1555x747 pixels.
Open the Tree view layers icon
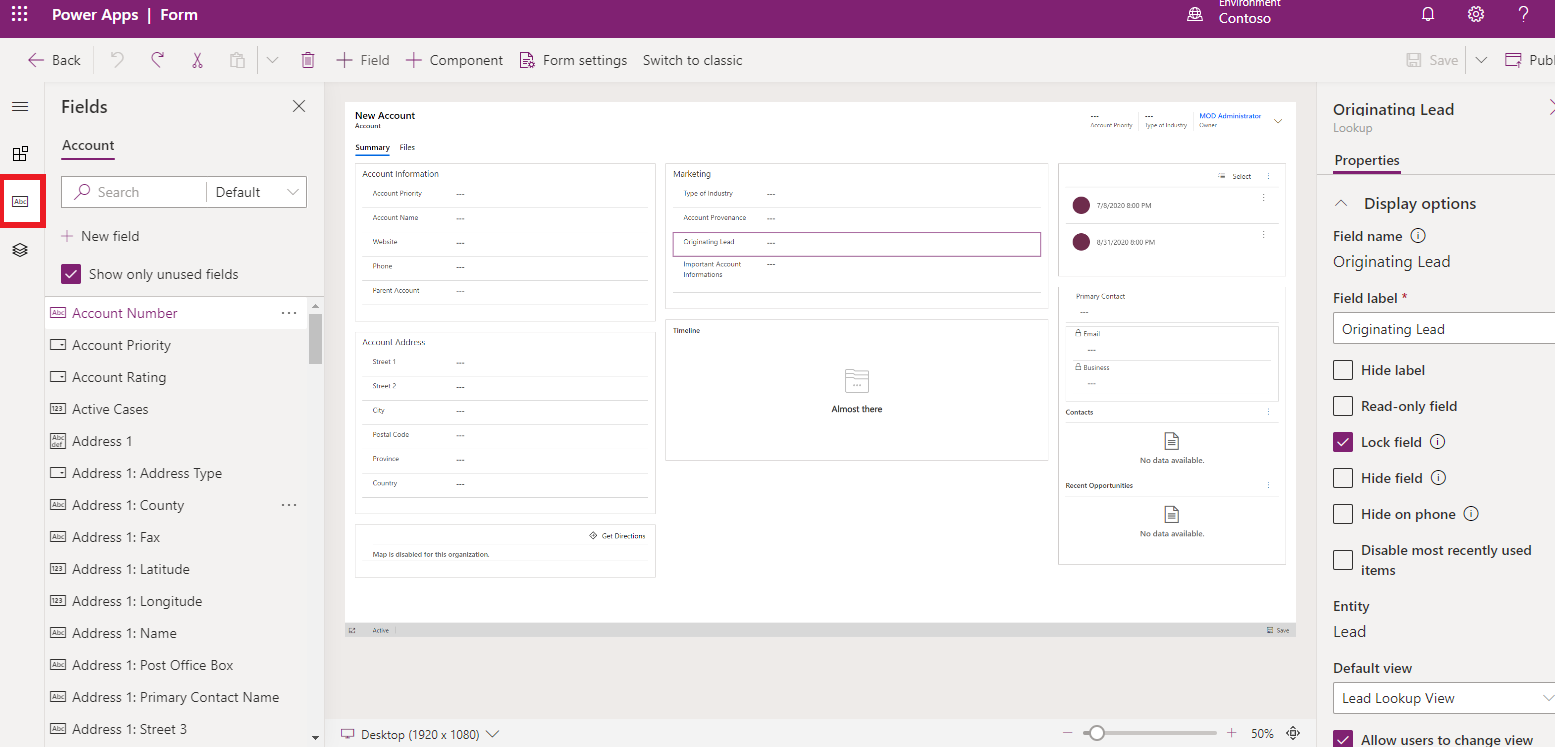point(20,250)
